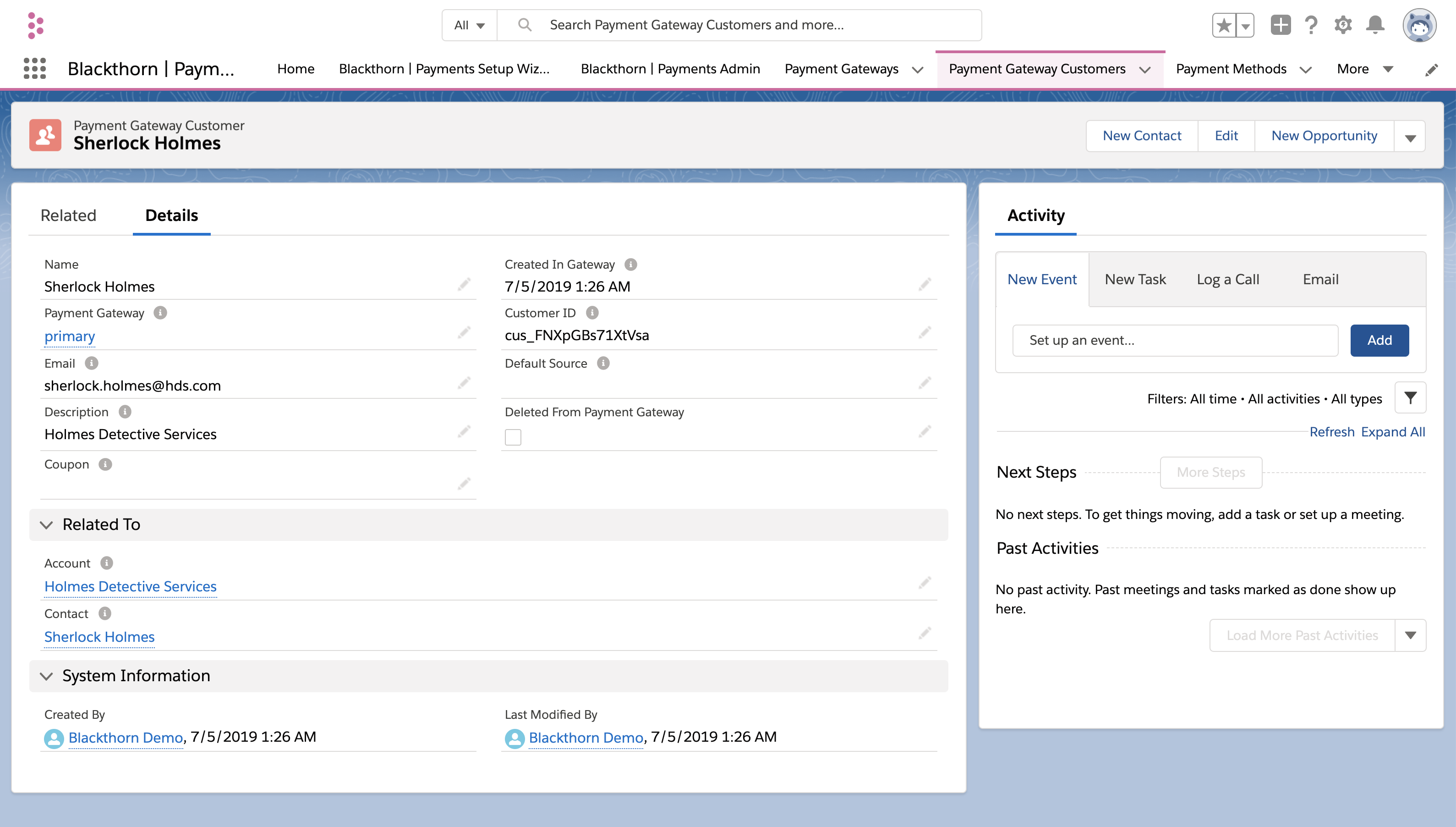Open the Help question mark icon
This screenshot has width=1456, height=827.
(x=1311, y=25)
